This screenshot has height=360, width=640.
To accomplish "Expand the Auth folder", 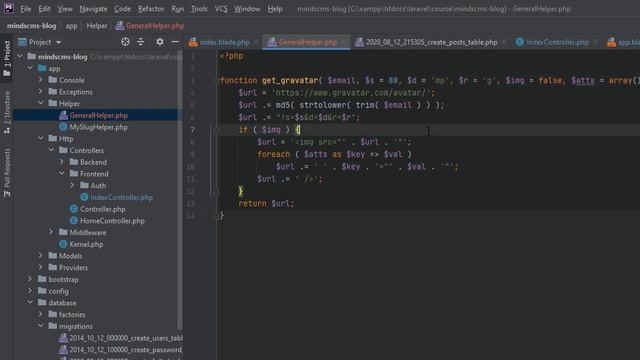I will pyautogui.click(x=73, y=185).
